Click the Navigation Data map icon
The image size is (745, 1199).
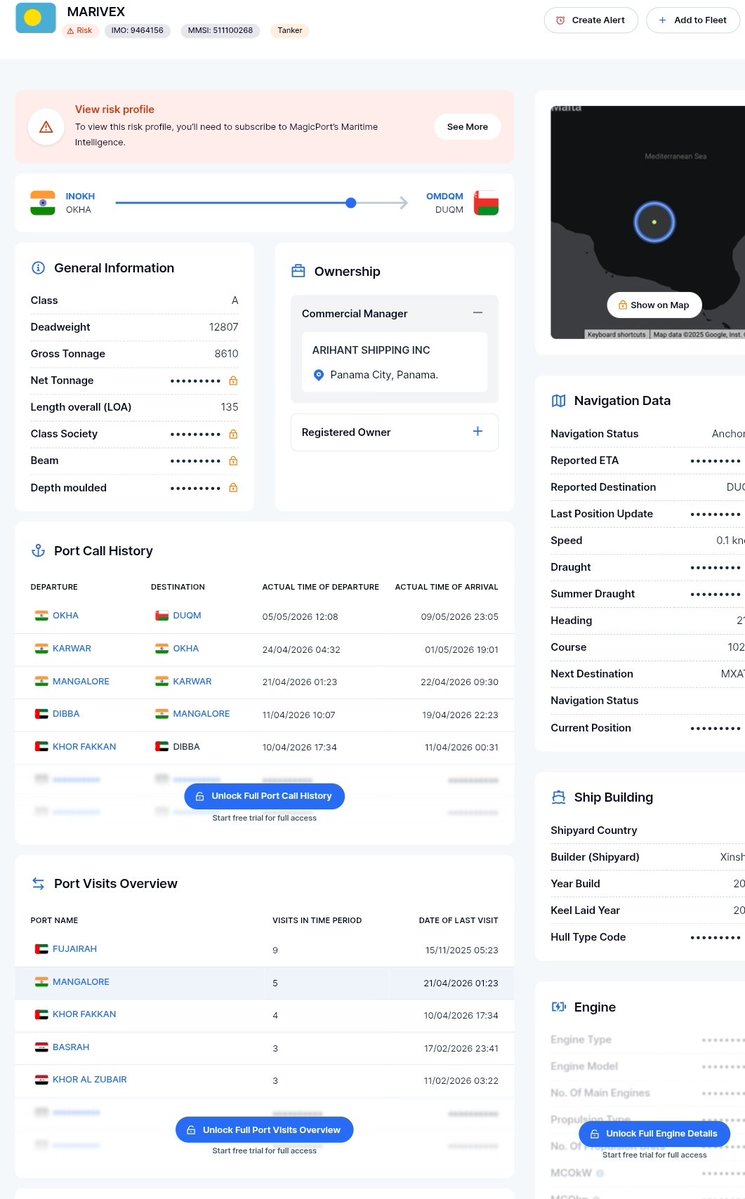(558, 401)
